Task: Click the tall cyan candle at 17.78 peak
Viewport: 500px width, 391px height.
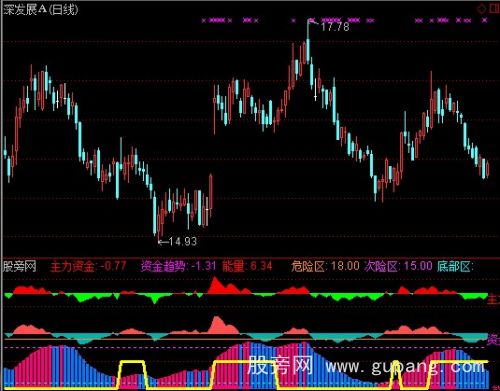Action: 308,51
